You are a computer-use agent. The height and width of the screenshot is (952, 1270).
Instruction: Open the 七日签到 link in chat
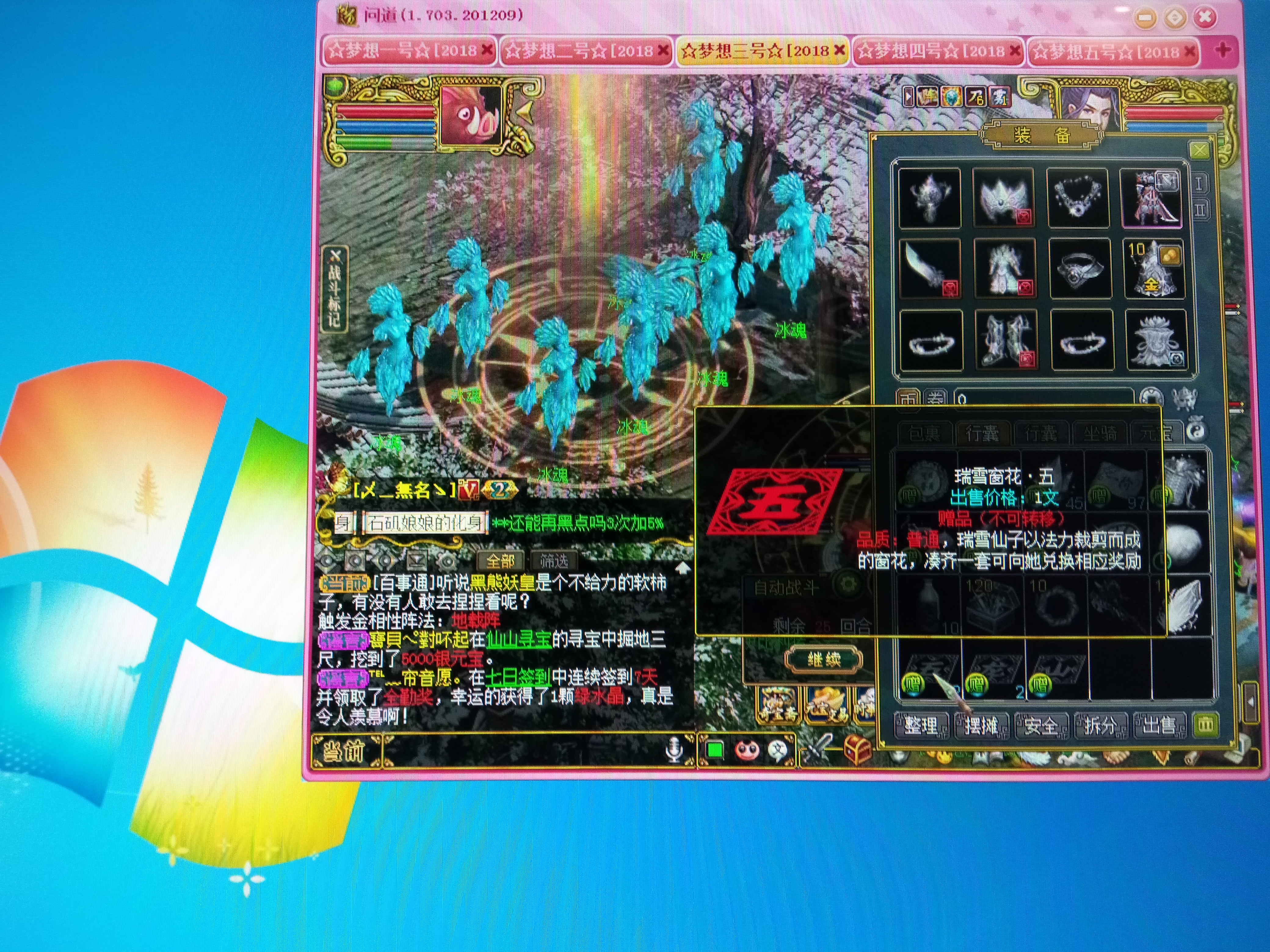click(518, 678)
